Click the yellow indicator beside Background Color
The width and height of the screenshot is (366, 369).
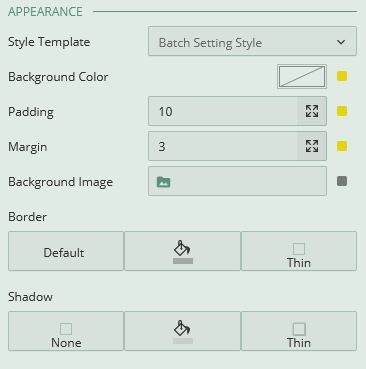342,76
